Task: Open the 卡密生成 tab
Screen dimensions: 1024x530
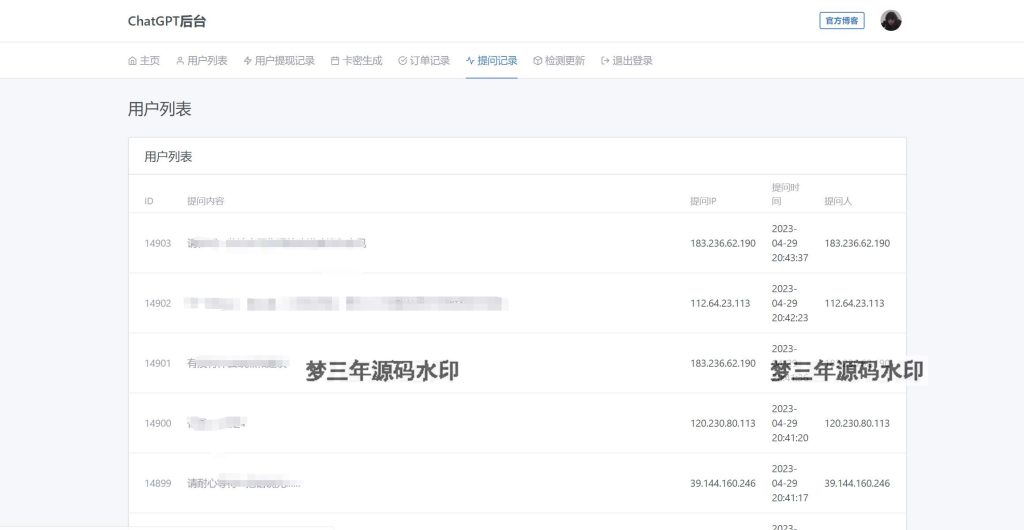Action: (357, 61)
